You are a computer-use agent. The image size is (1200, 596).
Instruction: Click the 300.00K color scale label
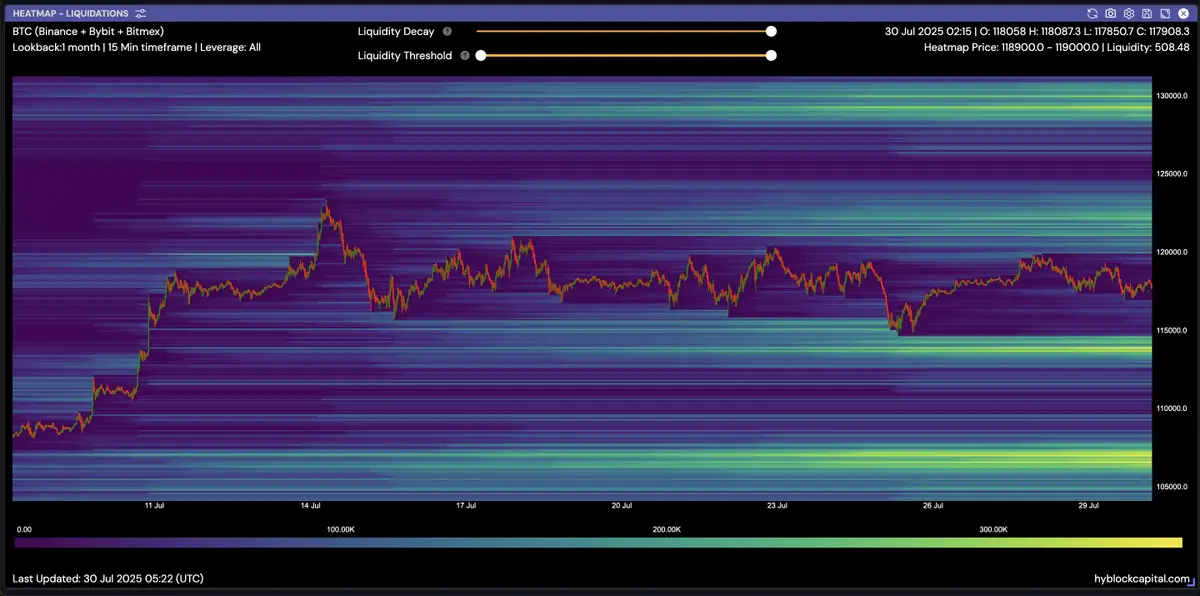[x=993, y=529]
